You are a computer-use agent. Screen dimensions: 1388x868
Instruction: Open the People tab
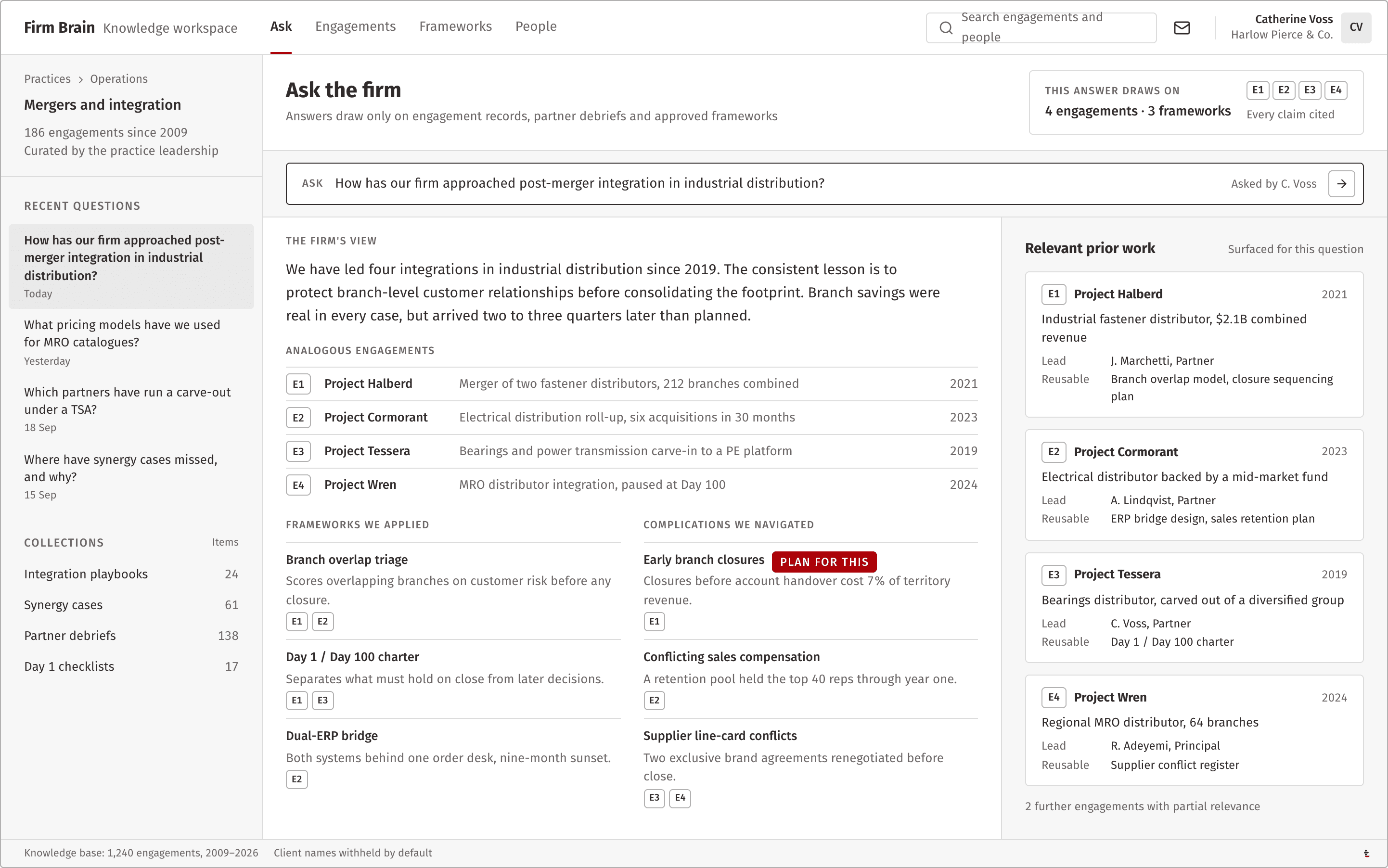(x=536, y=26)
